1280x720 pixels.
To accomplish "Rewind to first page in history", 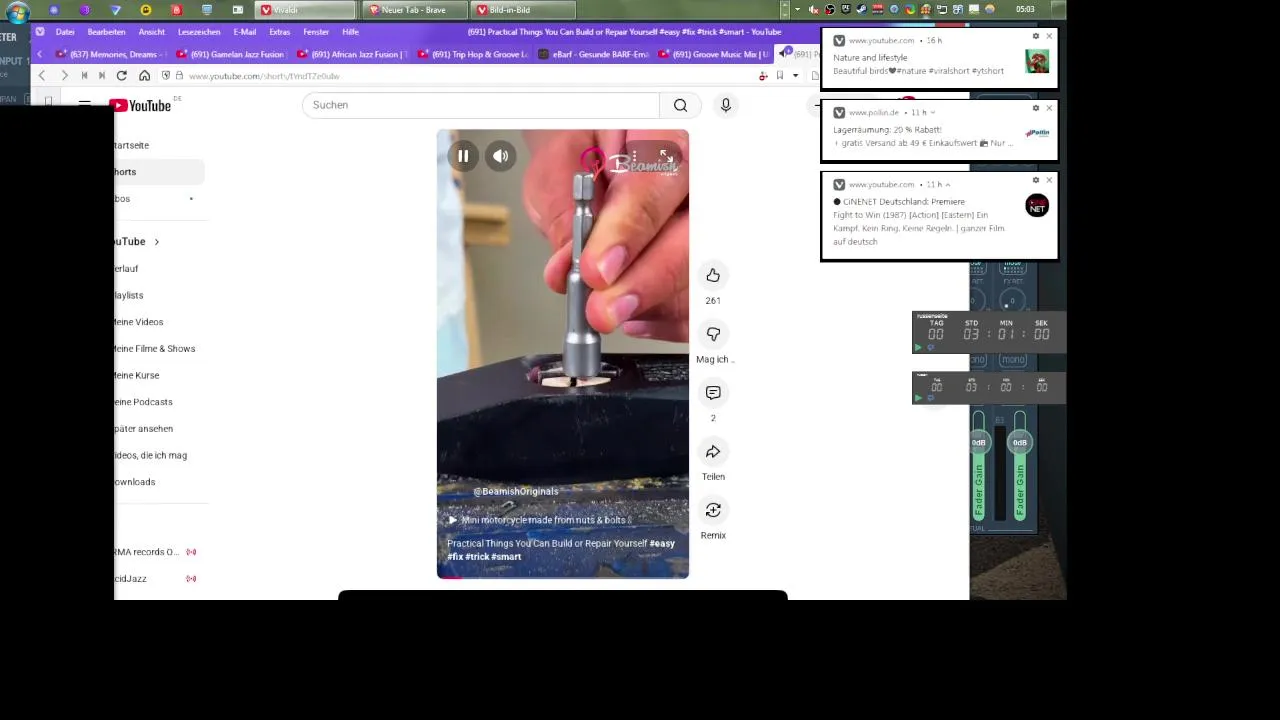I will tap(84, 76).
